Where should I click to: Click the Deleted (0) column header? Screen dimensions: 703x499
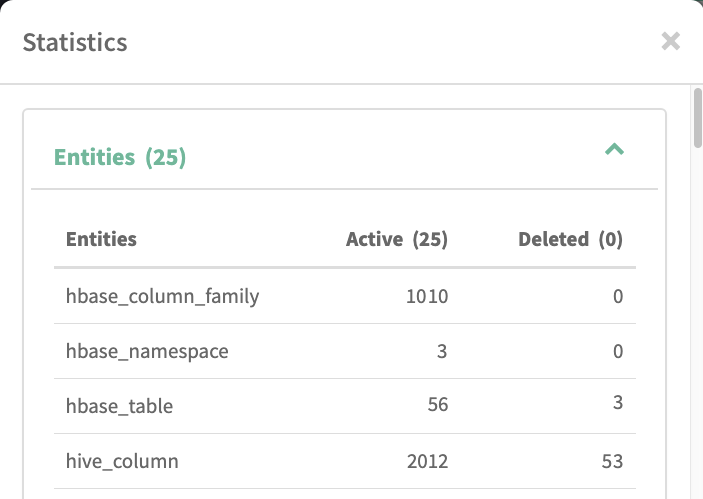(x=570, y=239)
